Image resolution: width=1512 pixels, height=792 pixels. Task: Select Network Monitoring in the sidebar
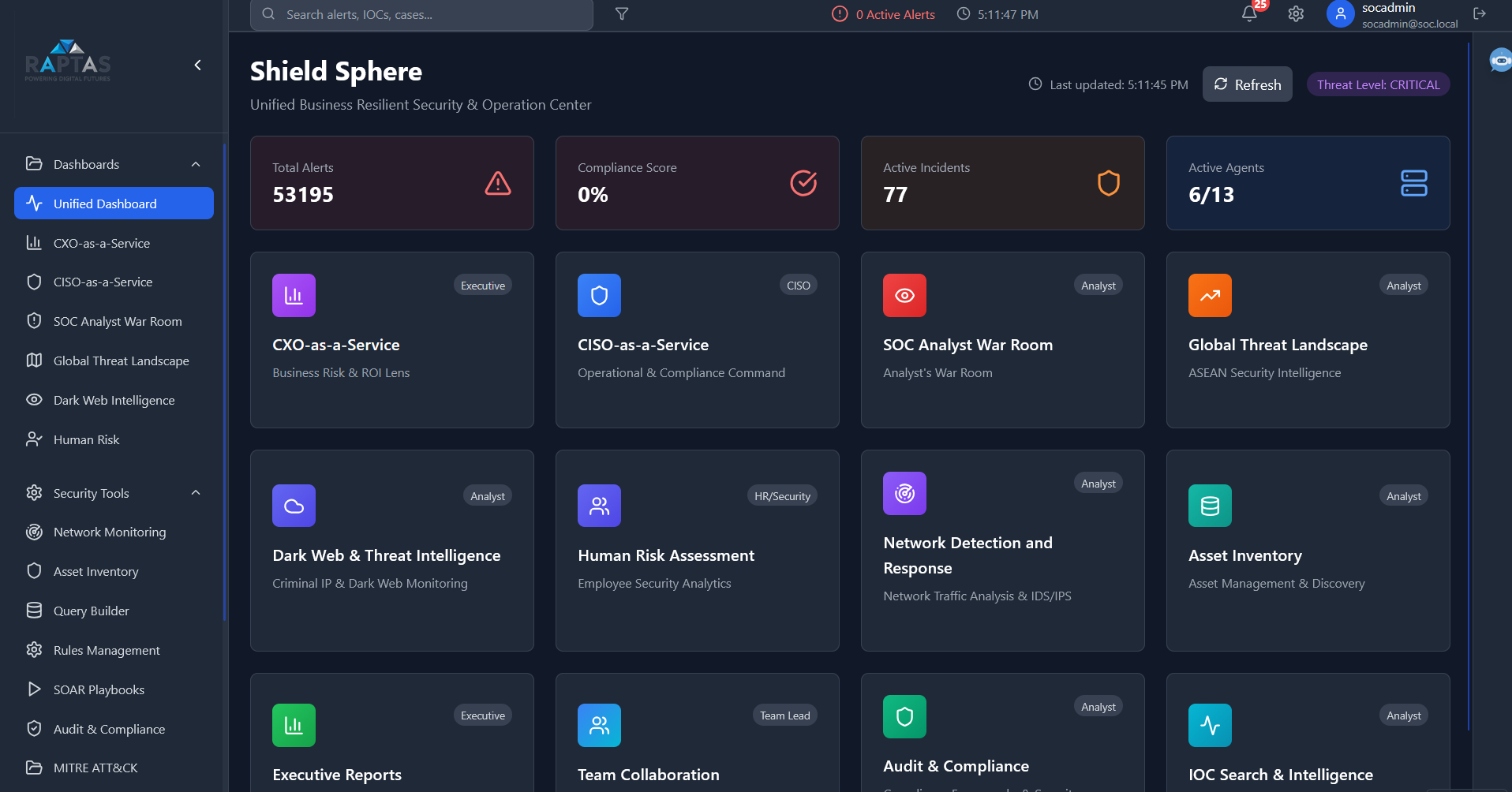(x=109, y=532)
